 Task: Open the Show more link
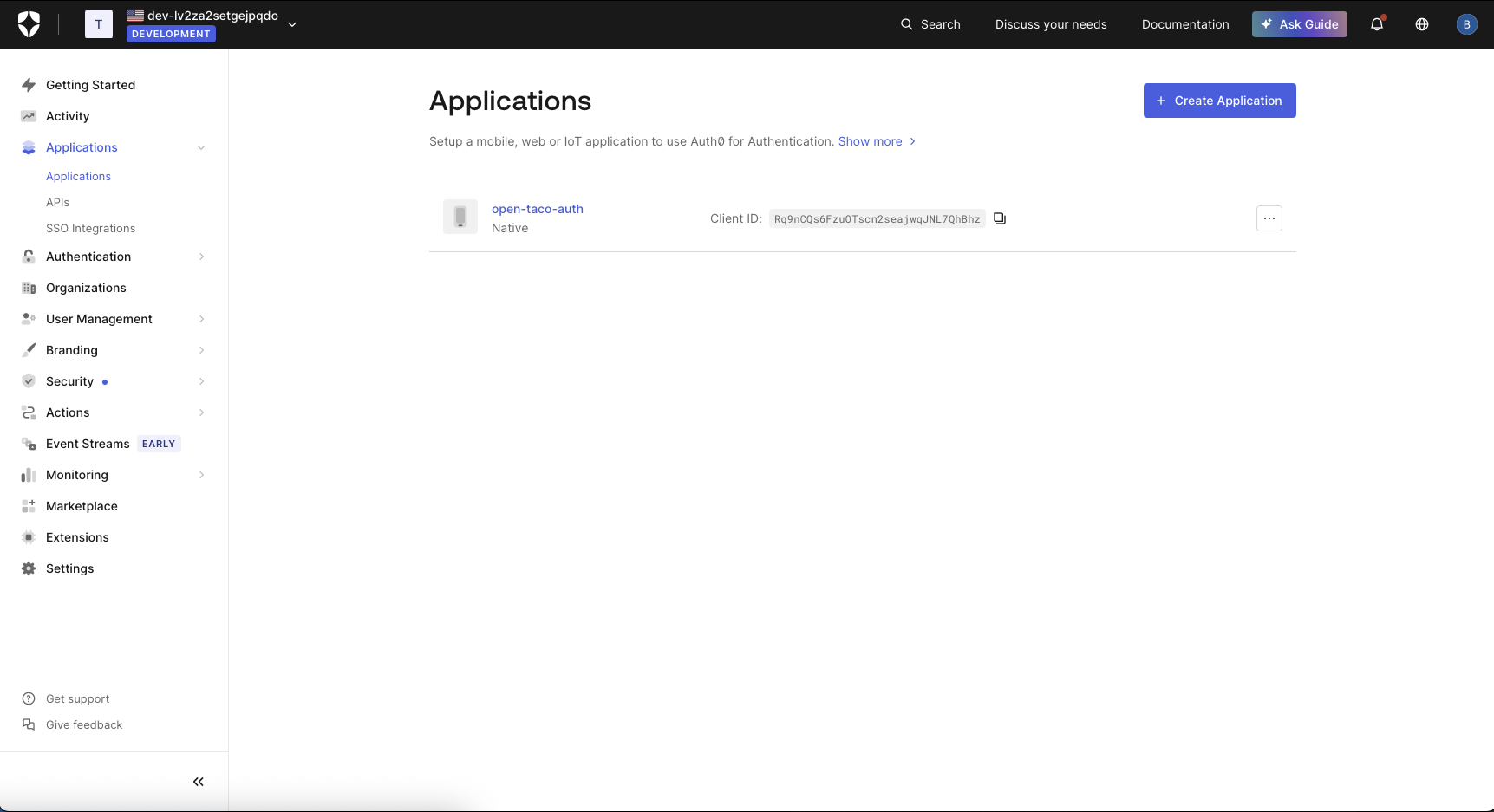tap(870, 141)
